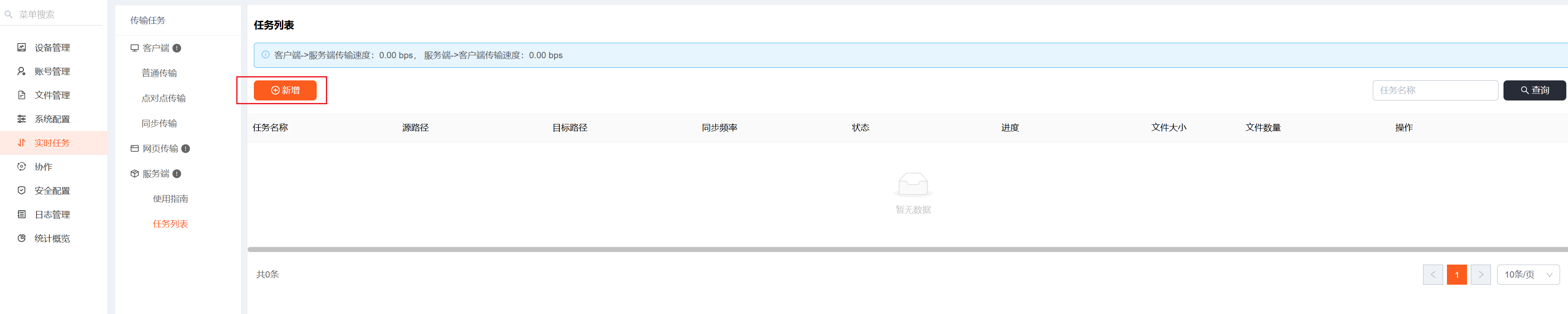The image size is (1568, 314).
Task: Click the 统计概览 pie chart icon
Action: tap(21, 238)
